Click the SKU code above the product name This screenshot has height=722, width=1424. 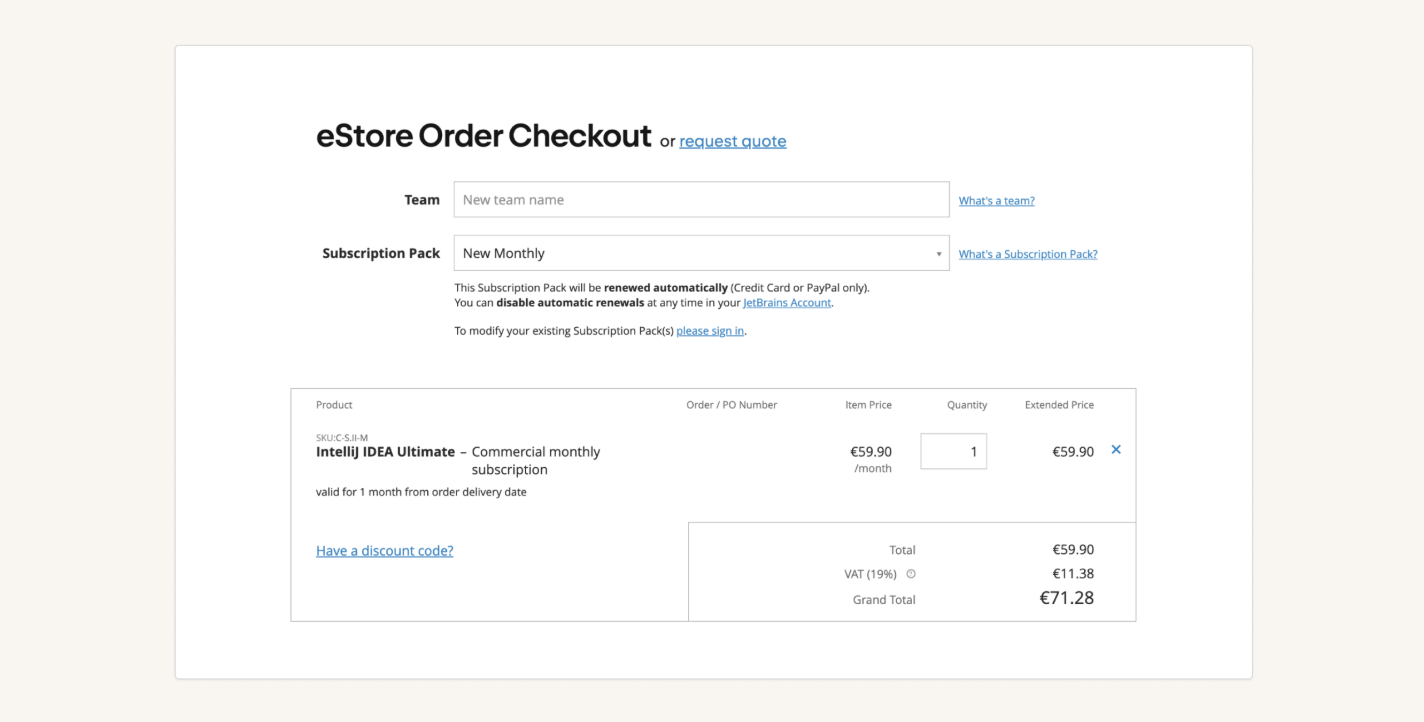[x=342, y=438]
